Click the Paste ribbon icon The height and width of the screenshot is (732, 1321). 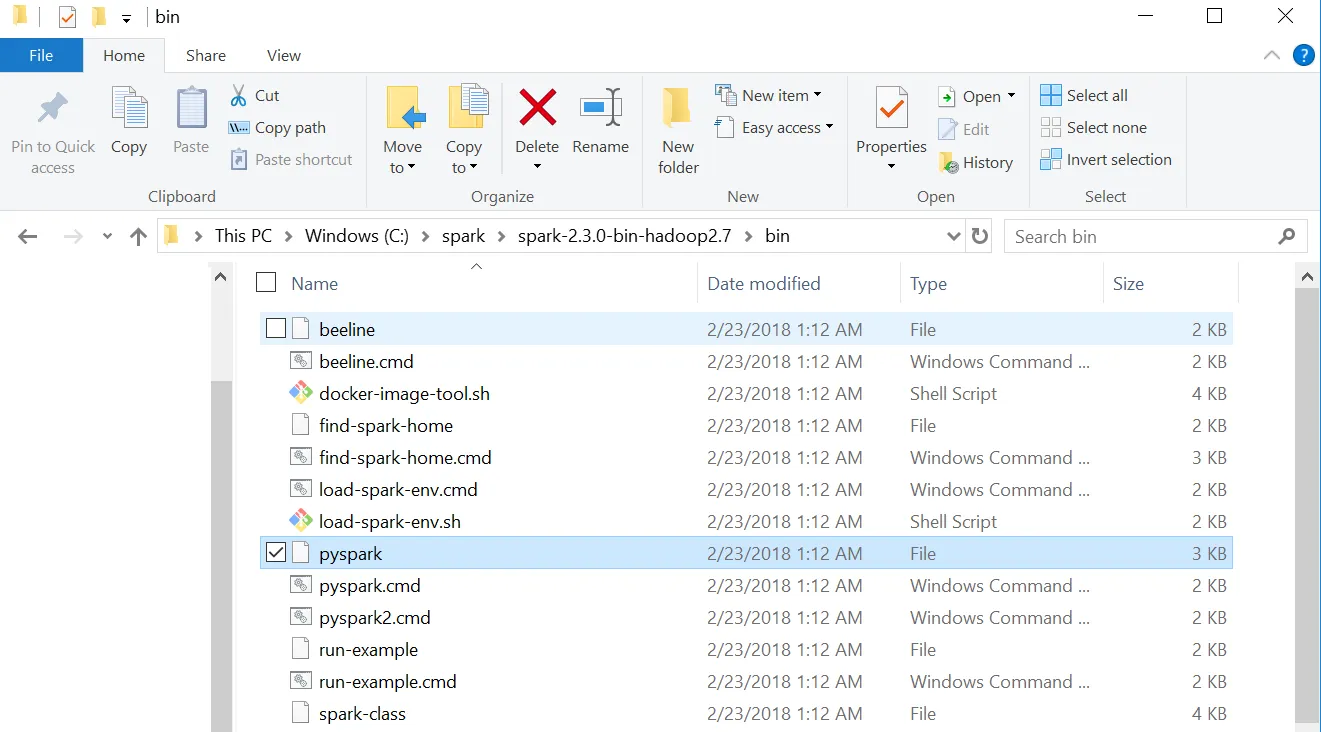point(191,122)
